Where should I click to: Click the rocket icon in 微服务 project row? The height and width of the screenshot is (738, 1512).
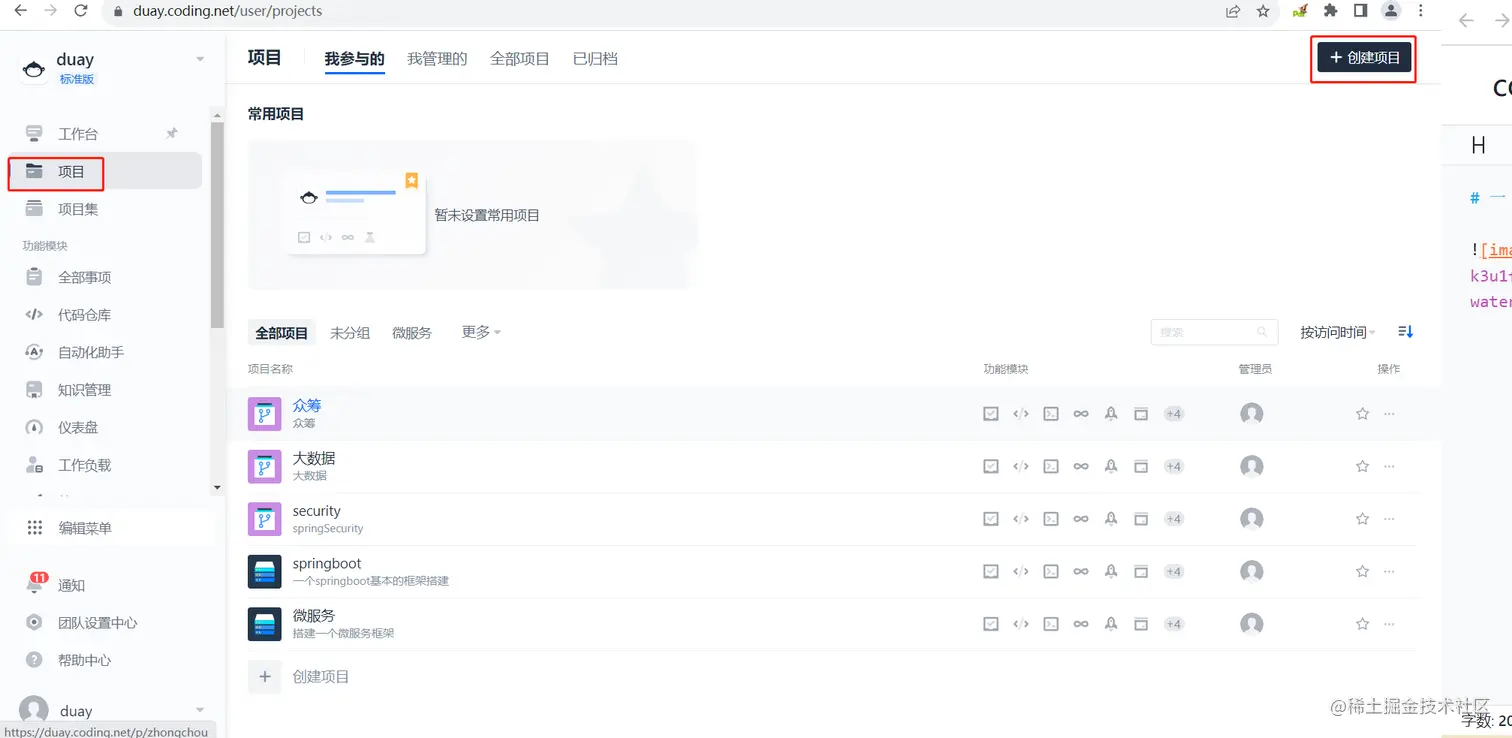1111,624
